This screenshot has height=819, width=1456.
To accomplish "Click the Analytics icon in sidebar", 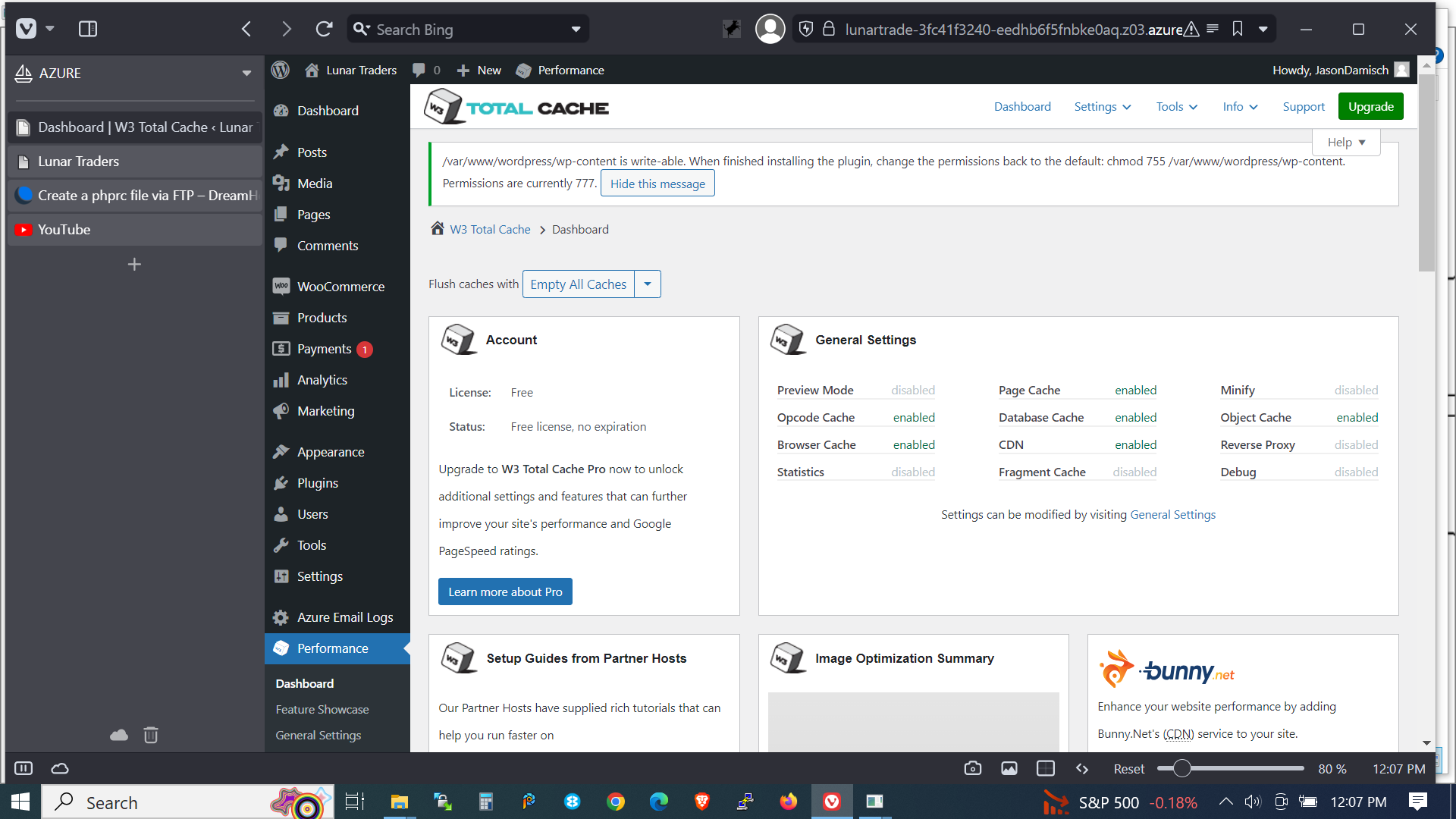I will (x=281, y=379).
